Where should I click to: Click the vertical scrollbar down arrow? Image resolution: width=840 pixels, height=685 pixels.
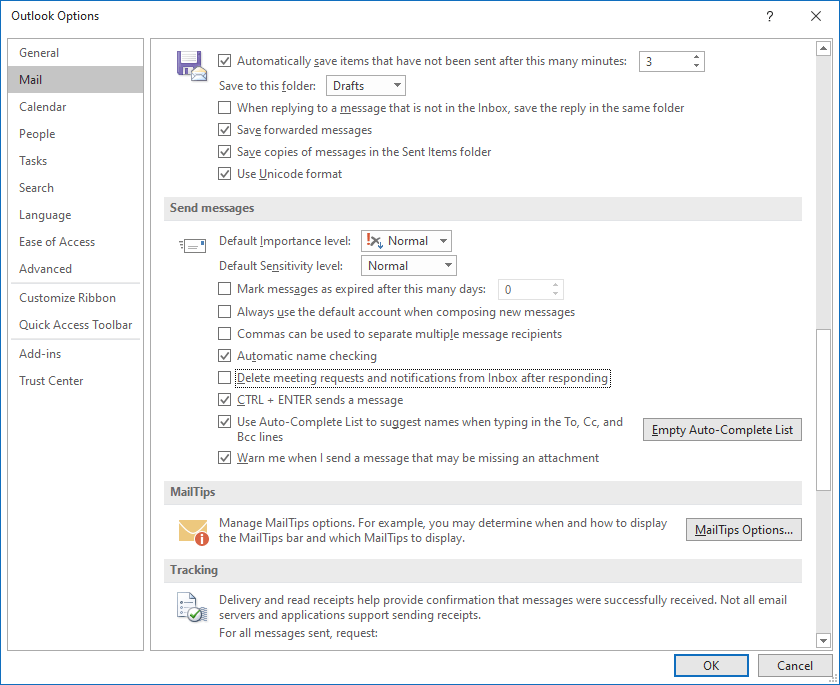point(823,640)
